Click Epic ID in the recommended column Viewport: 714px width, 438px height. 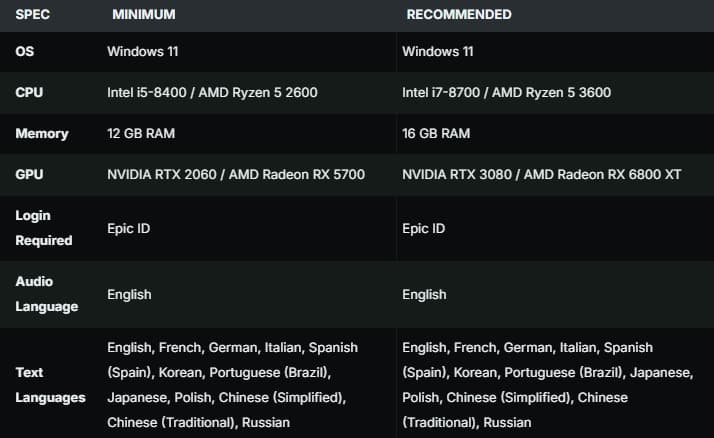[x=426, y=228]
